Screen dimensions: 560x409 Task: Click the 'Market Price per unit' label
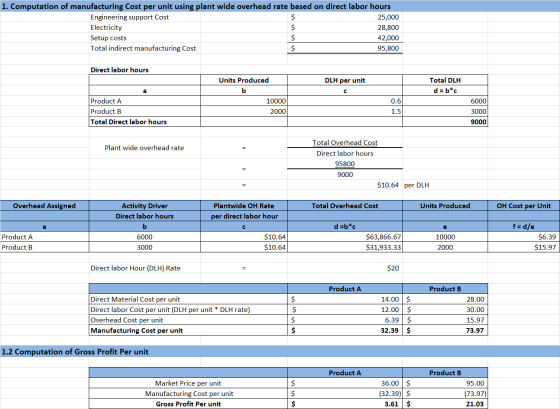pos(188,383)
